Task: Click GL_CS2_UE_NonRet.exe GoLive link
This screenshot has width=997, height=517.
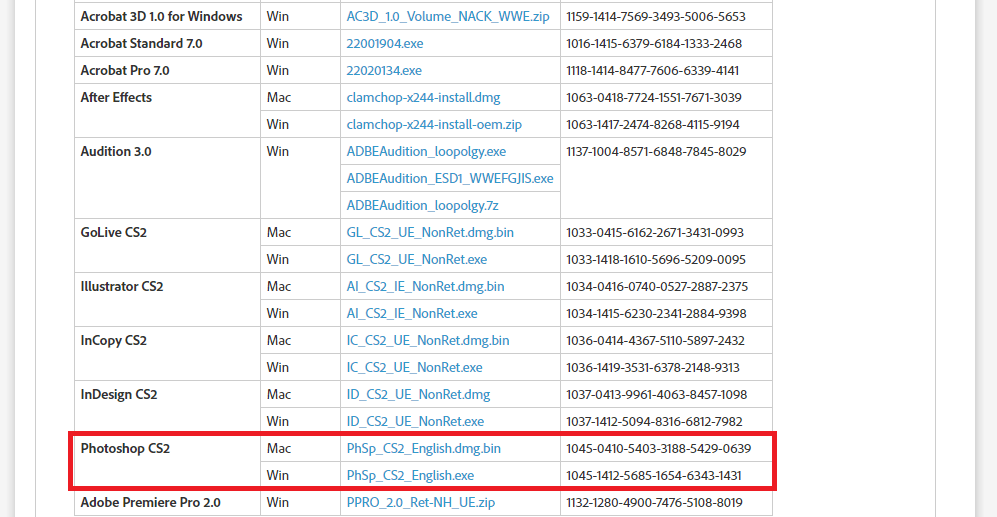Action: pos(416,260)
